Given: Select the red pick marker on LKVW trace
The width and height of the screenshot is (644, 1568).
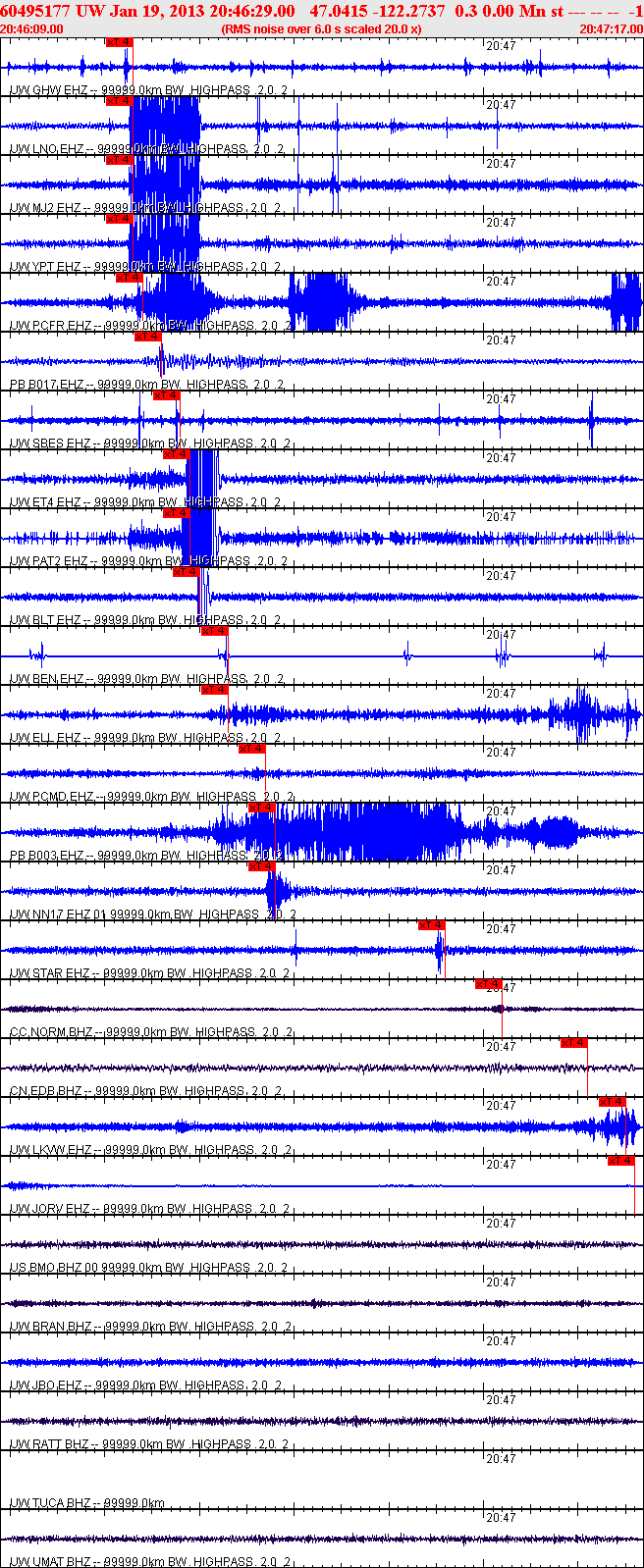Looking at the screenshot, I should point(613,1102).
